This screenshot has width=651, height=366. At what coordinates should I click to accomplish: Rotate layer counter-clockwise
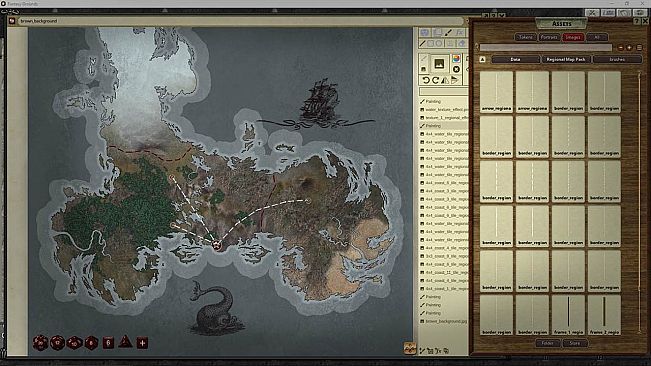(x=426, y=80)
